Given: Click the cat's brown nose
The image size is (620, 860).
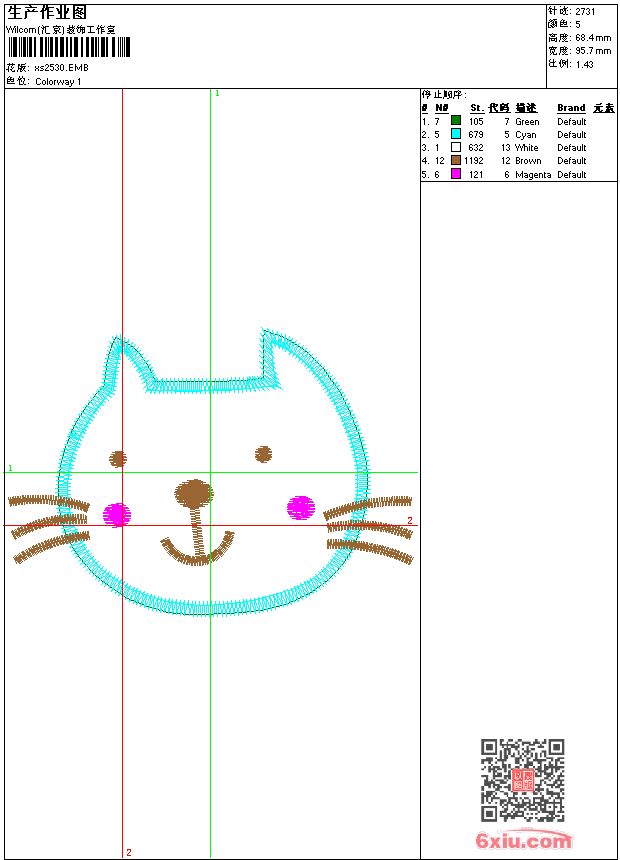Looking at the screenshot, I should click(194, 493).
